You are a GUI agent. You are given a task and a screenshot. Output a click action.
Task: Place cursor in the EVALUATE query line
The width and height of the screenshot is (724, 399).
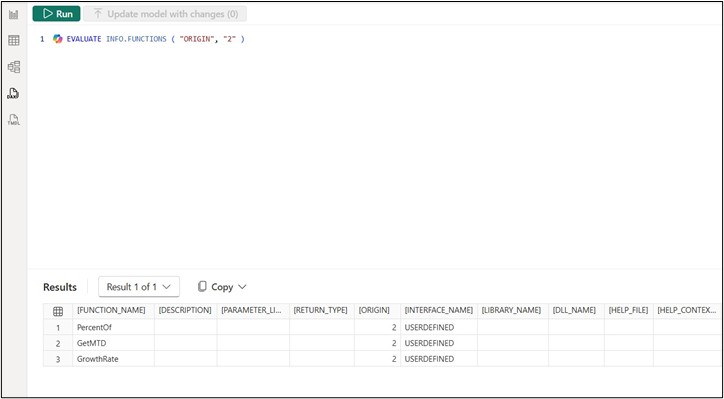(x=156, y=39)
